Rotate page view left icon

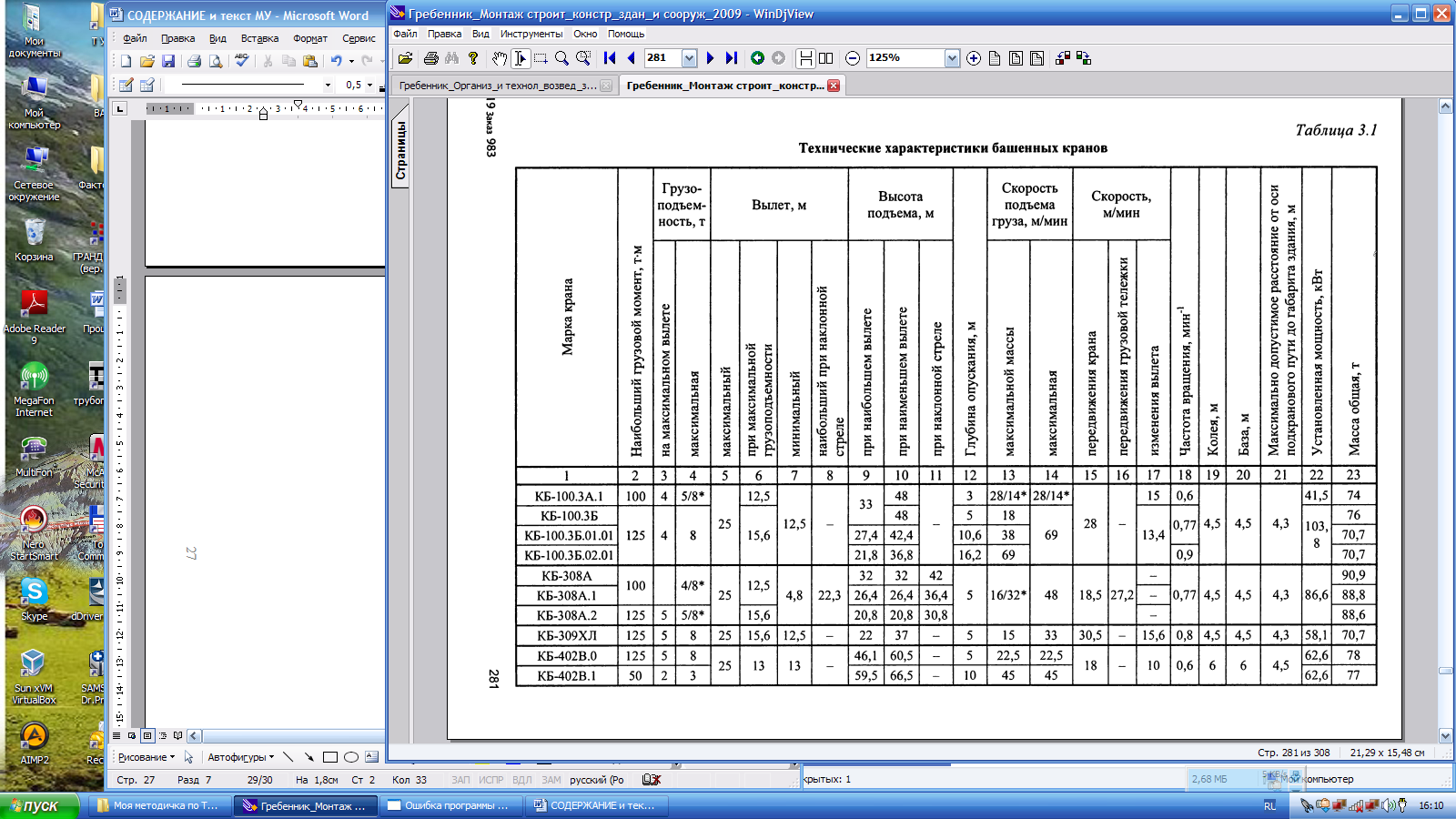point(1063,58)
